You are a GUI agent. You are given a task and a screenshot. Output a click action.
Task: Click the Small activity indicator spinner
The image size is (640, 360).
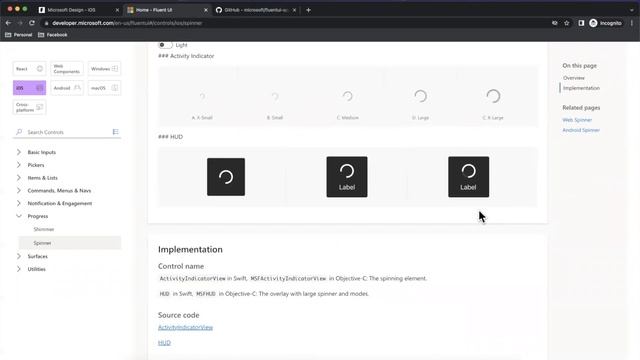[275, 96]
